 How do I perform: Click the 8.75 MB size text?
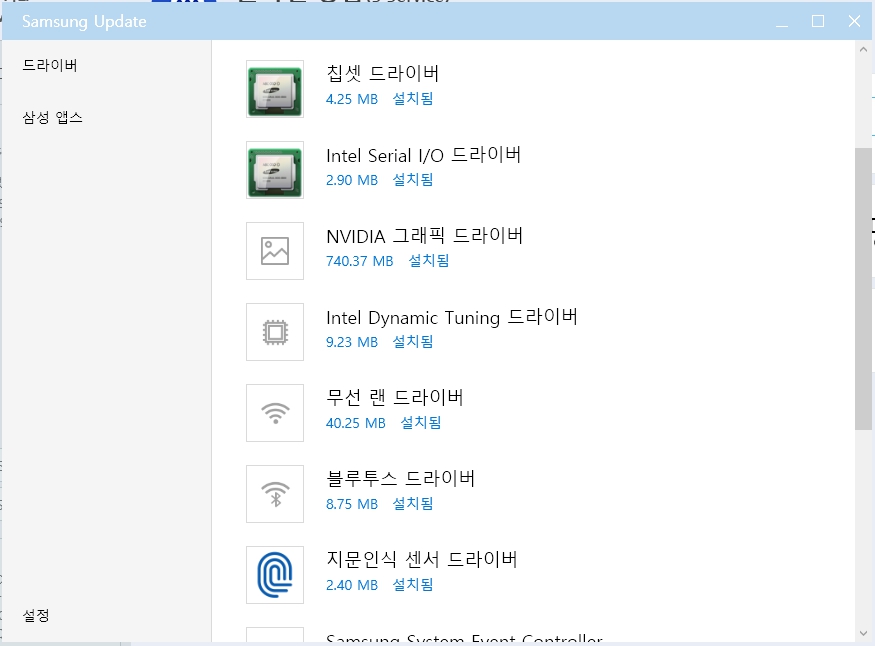point(352,504)
